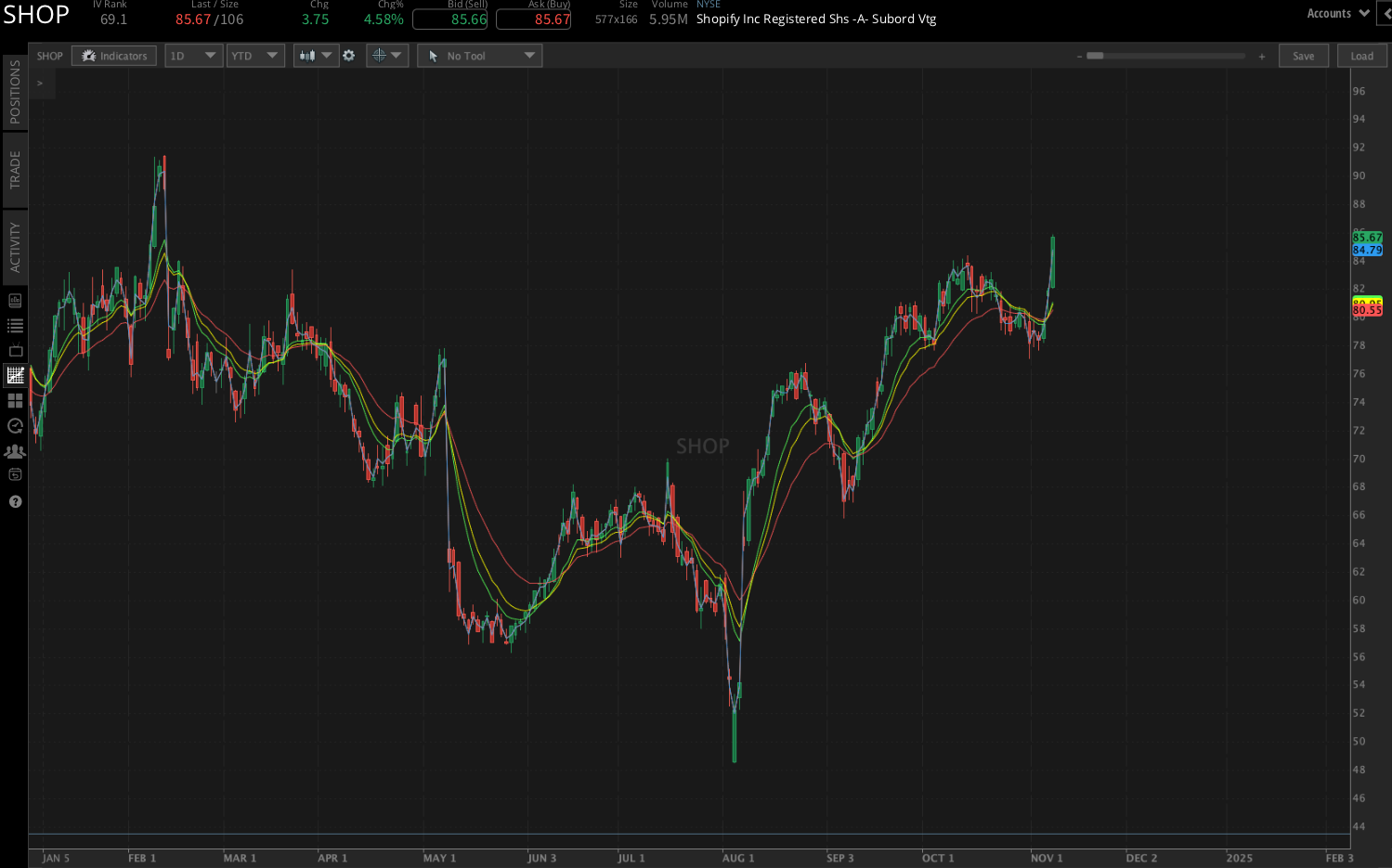This screenshot has width=1392, height=868.
Task: Click the SHOP label in chart toolbar
Action: point(50,56)
